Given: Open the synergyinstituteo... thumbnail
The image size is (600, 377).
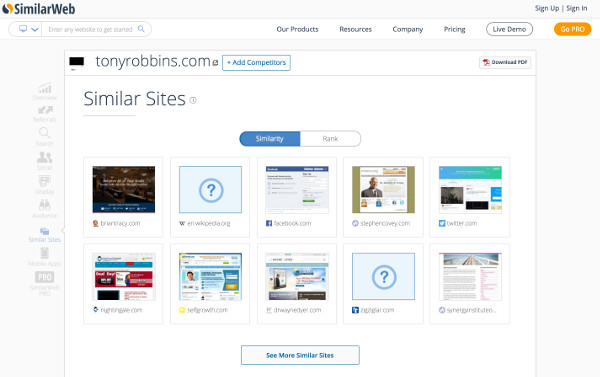Looking at the screenshot, I should point(470,276).
